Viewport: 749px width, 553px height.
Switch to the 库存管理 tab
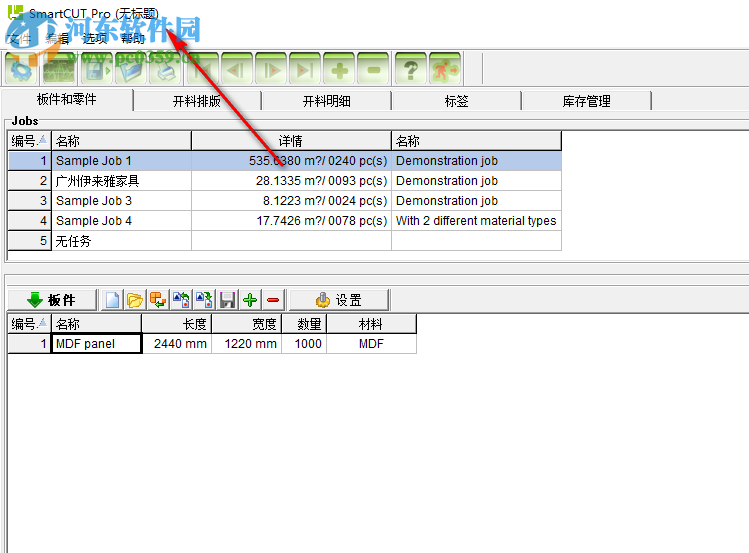(587, 101)
